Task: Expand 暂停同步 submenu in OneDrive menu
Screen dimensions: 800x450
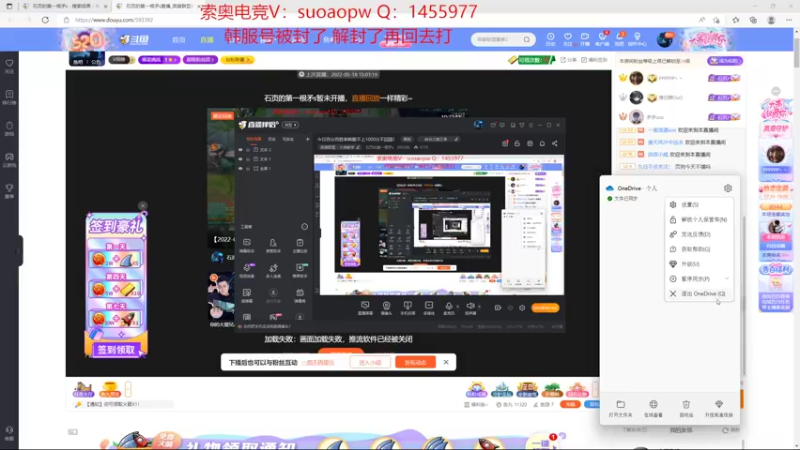Action: (x=699, y=279)
